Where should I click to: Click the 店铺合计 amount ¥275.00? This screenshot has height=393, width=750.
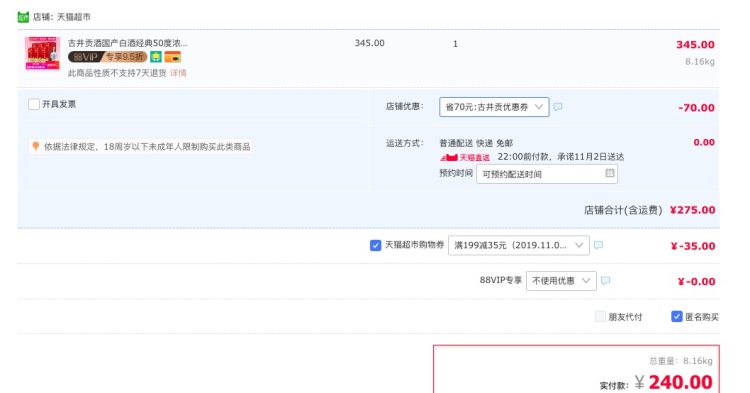click(x=693, y=210)
